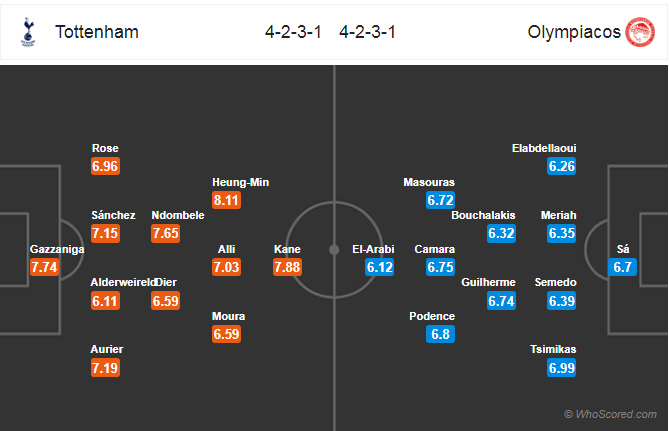
Task: Select Heung-Min's 8.11 rating badge
Action: pos(227,200)
